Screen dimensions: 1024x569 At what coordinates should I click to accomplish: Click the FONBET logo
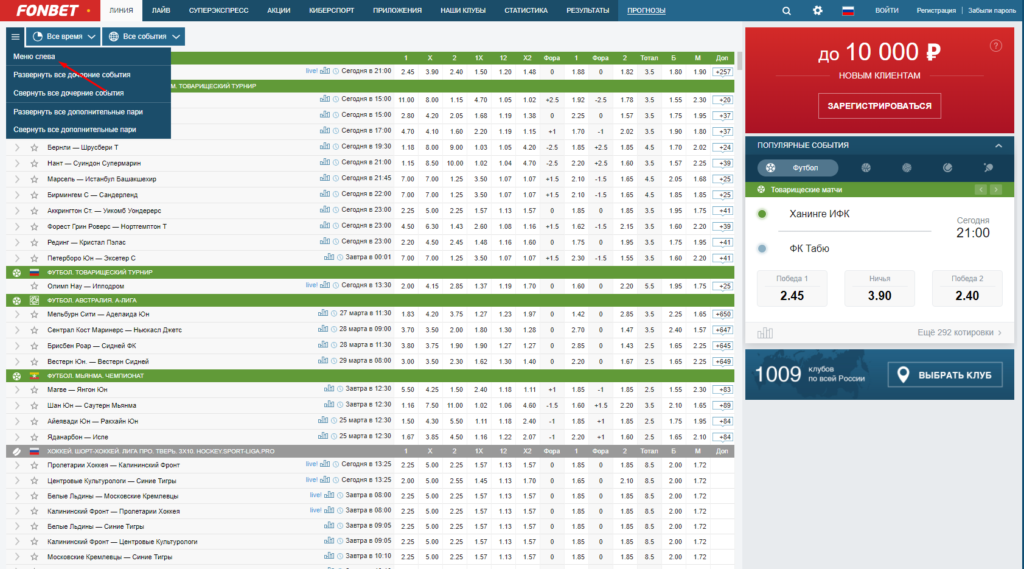(49, 10)
